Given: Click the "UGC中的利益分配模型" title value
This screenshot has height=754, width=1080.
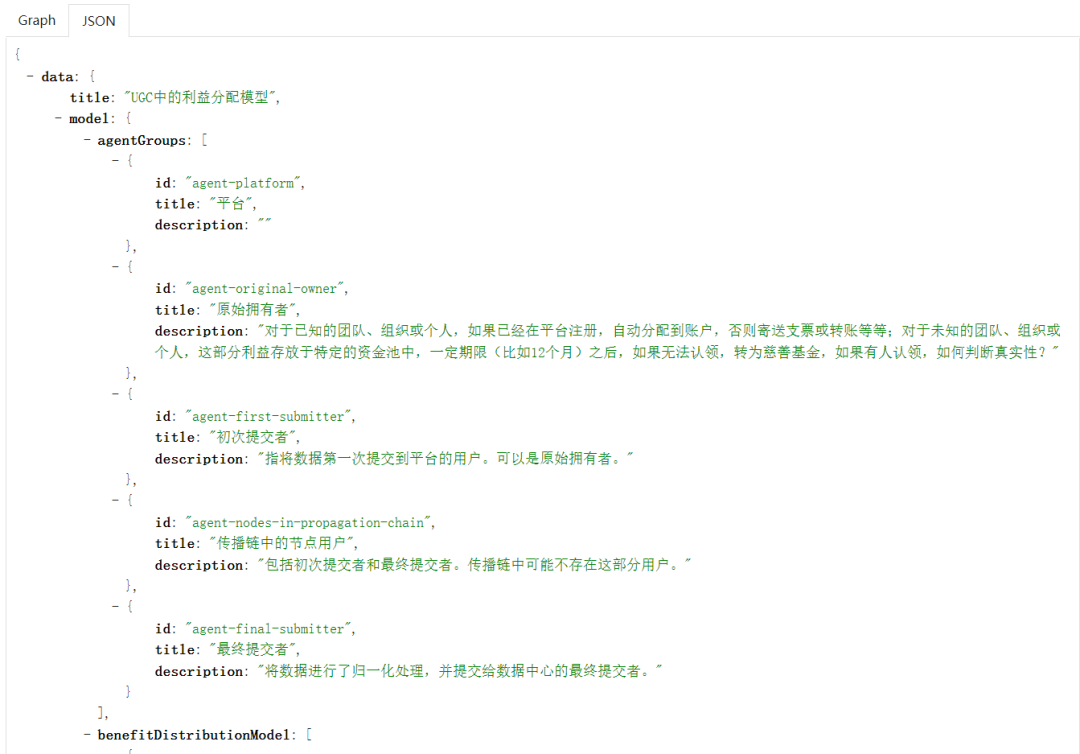Looking at the screenshot, I should 203,97.
